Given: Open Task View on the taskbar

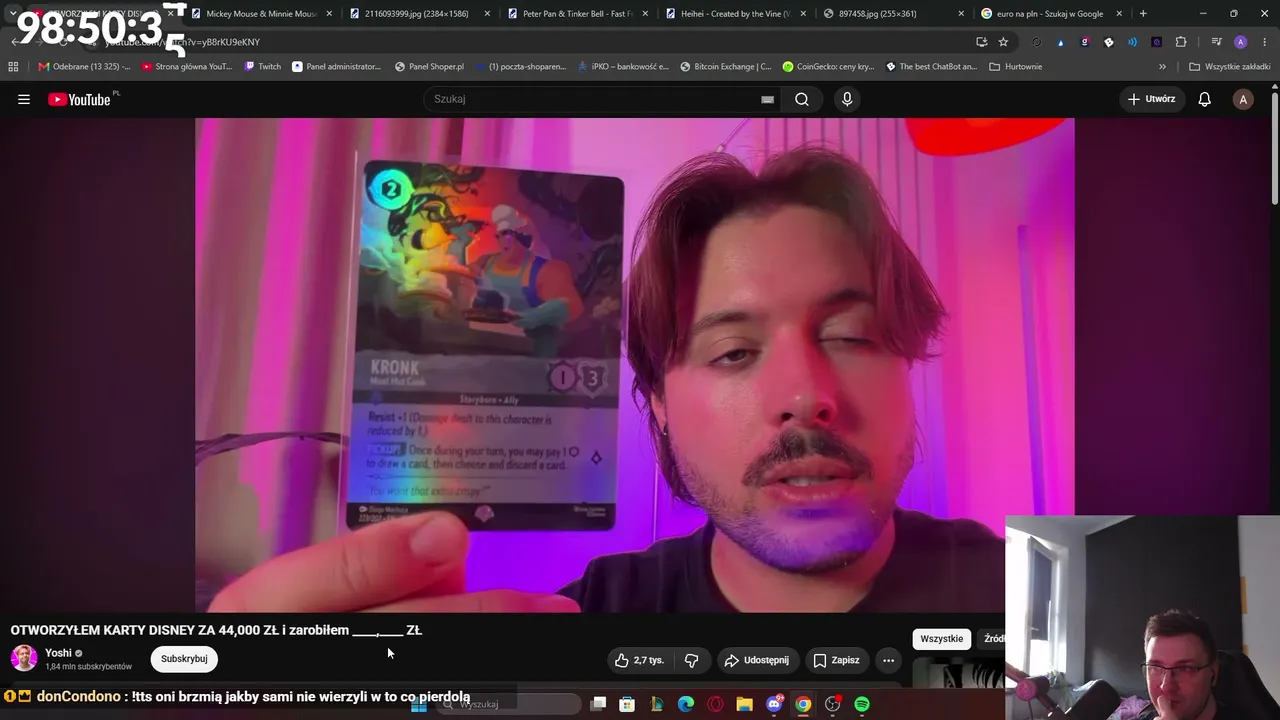Looking at the screenshot, I should click(598, 704).
